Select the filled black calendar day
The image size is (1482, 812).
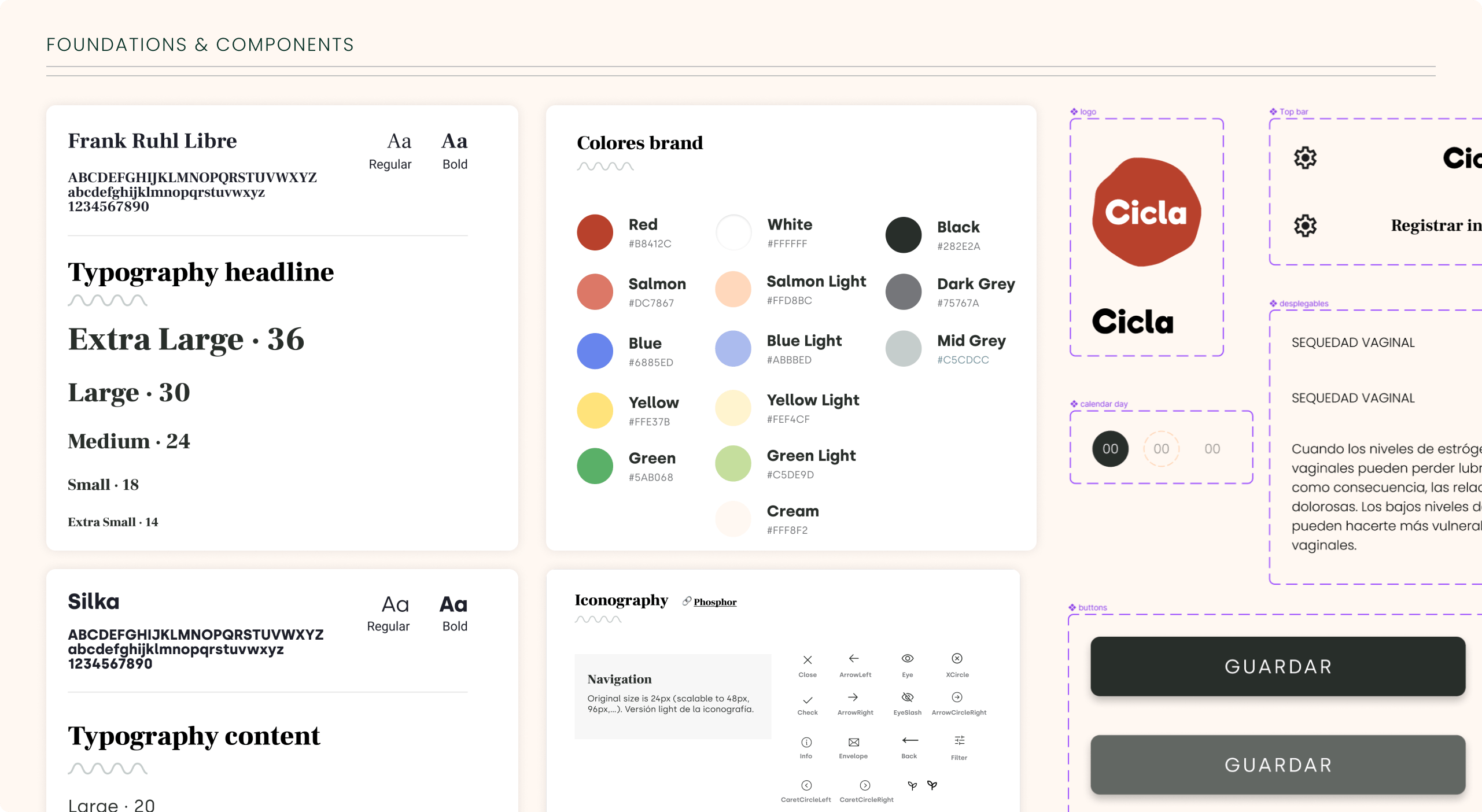(1110, 449)
